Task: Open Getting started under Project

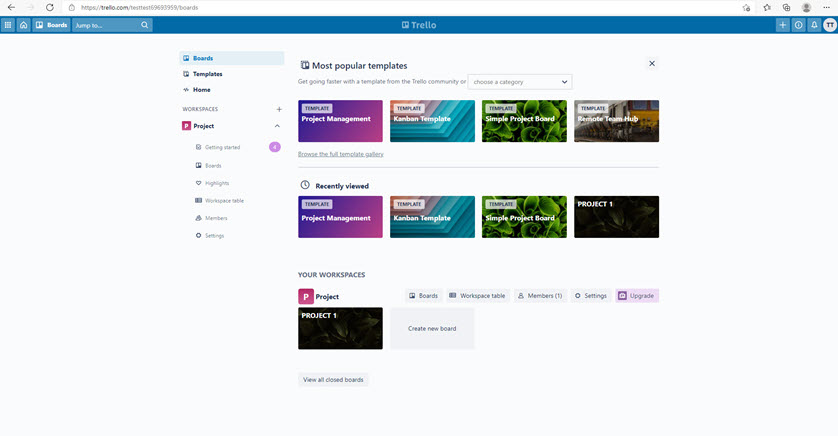Action: point(222,147)
